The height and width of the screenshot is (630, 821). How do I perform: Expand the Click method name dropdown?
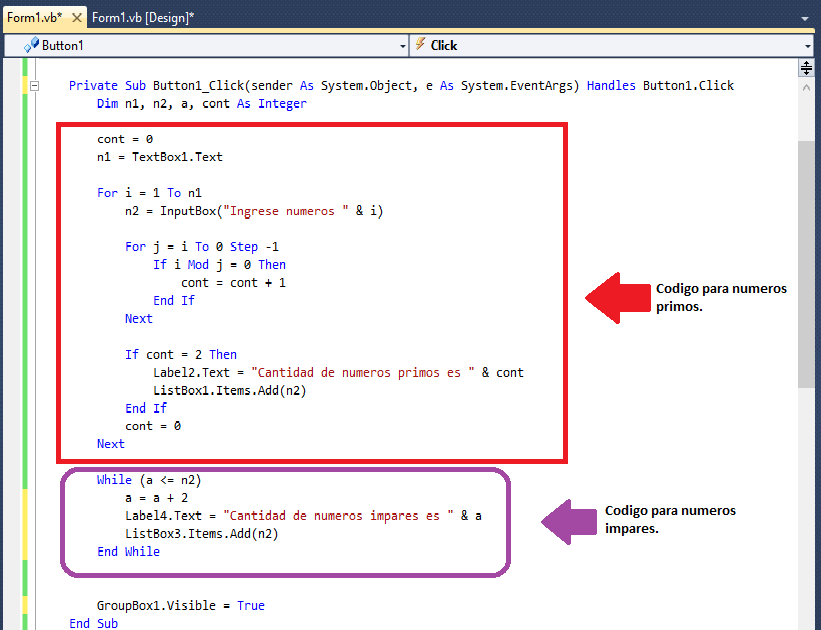click(x=807, y=46)
